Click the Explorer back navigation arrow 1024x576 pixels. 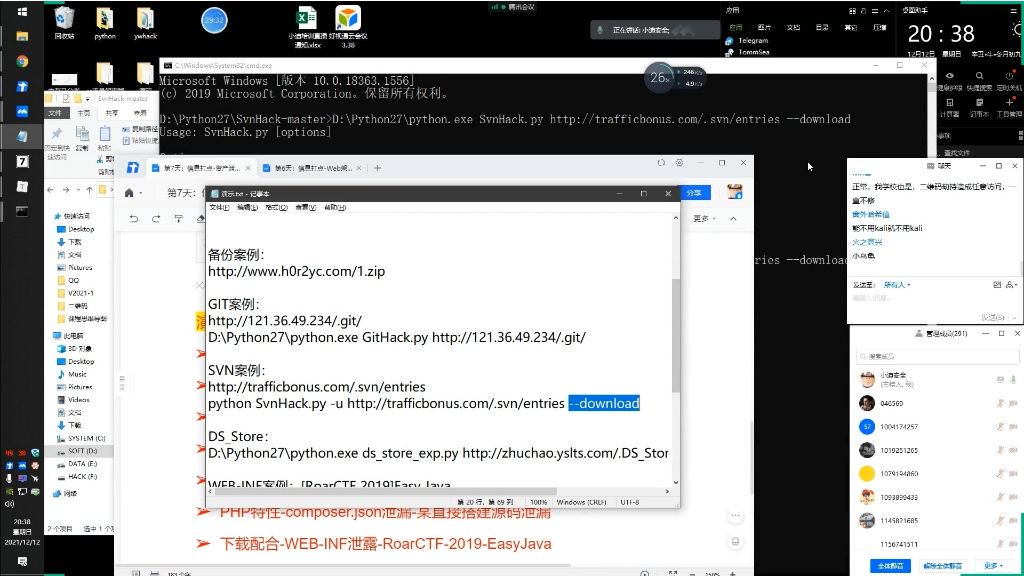50,190
